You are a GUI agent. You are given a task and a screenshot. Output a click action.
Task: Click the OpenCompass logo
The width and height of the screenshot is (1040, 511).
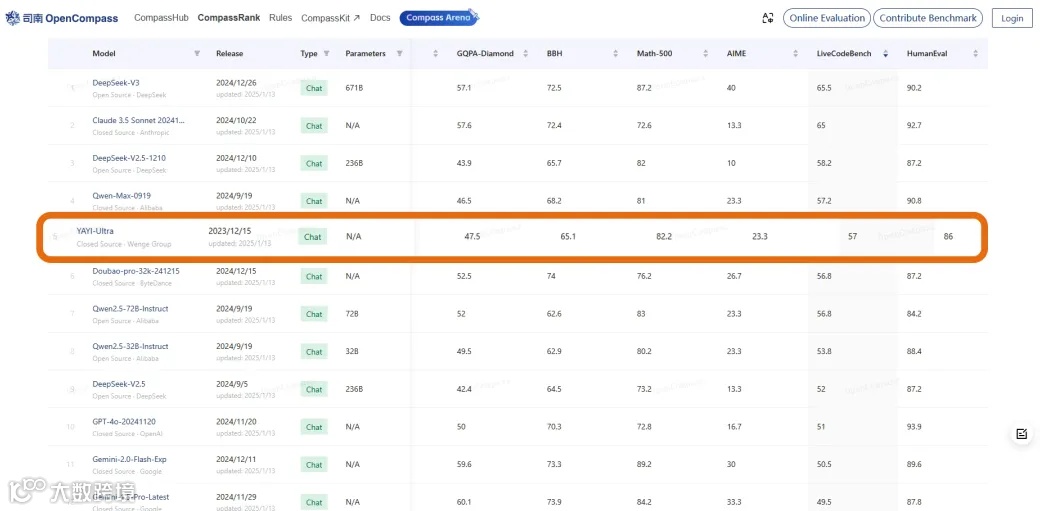[62, 19]
